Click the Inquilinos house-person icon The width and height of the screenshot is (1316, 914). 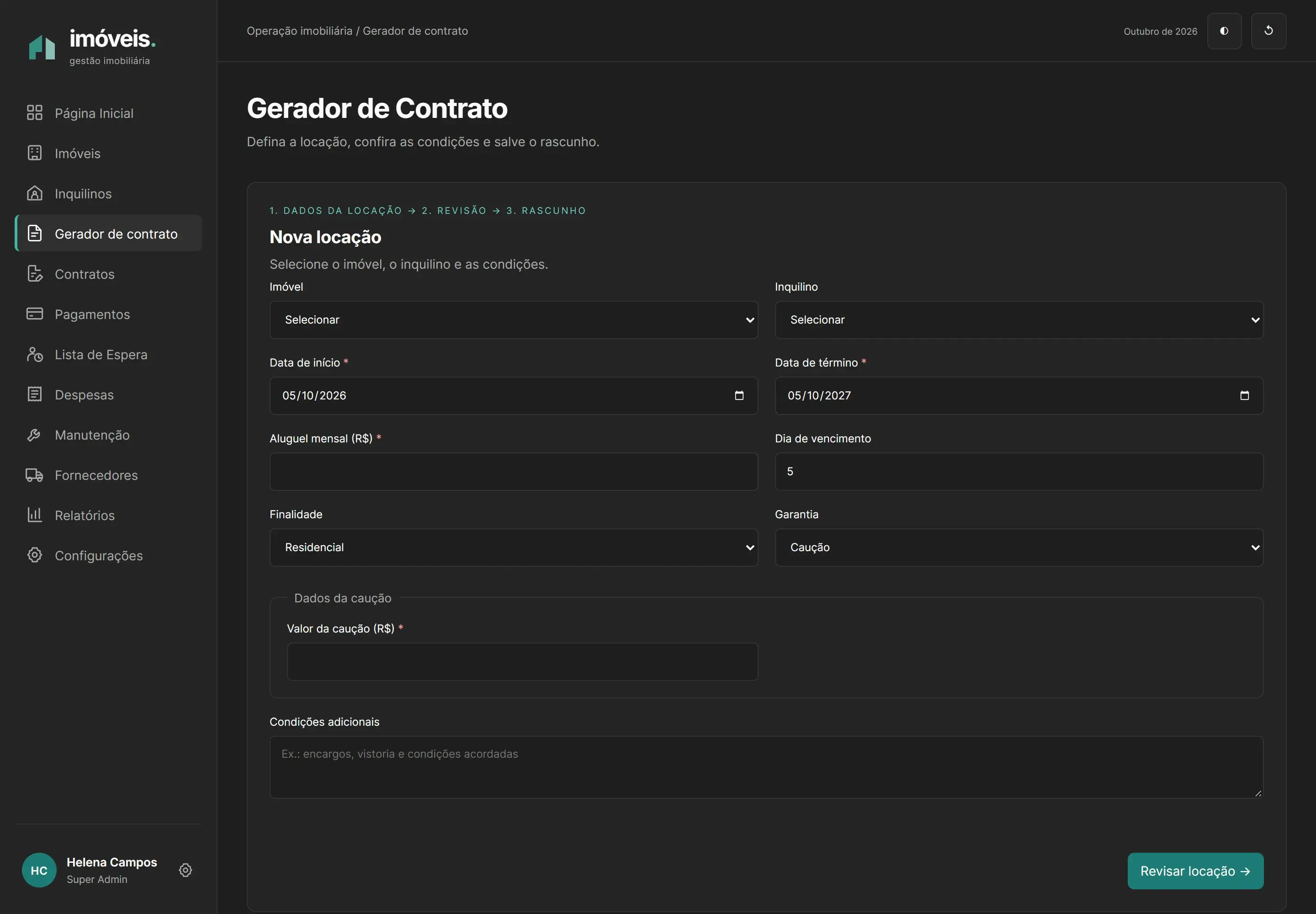coord(34,193)
